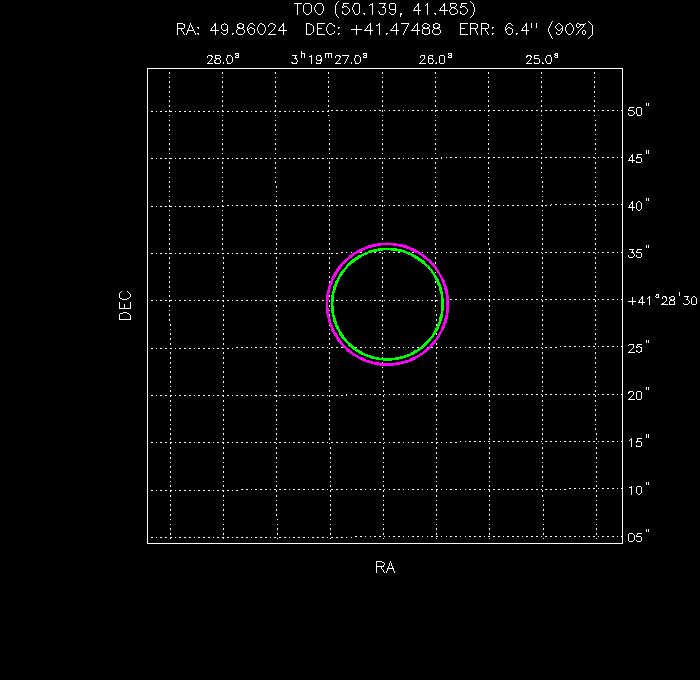
Task: Click the +41°28'30 declination label
Action: point(662,300)
